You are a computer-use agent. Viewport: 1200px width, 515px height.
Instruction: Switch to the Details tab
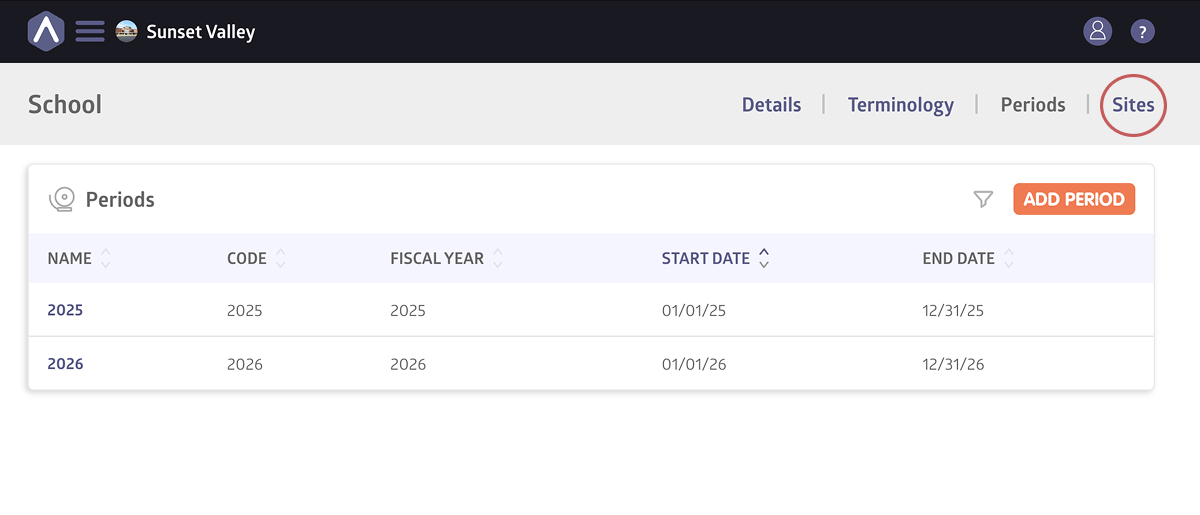coord(771,105)
